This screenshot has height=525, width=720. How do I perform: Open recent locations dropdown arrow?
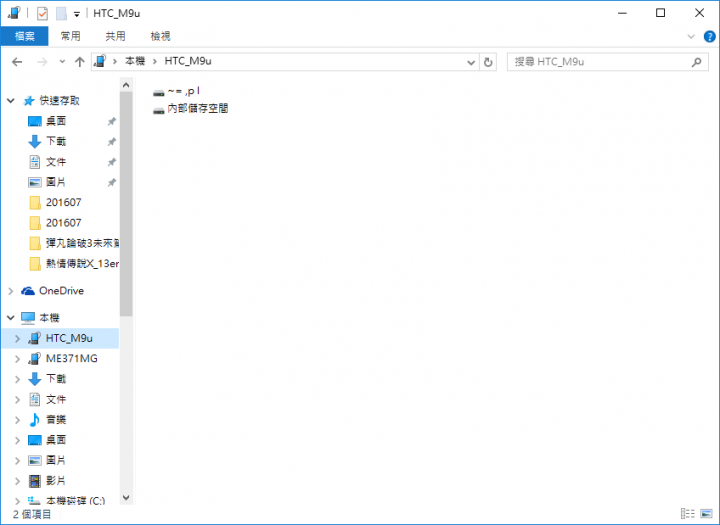tap(62, 62)
